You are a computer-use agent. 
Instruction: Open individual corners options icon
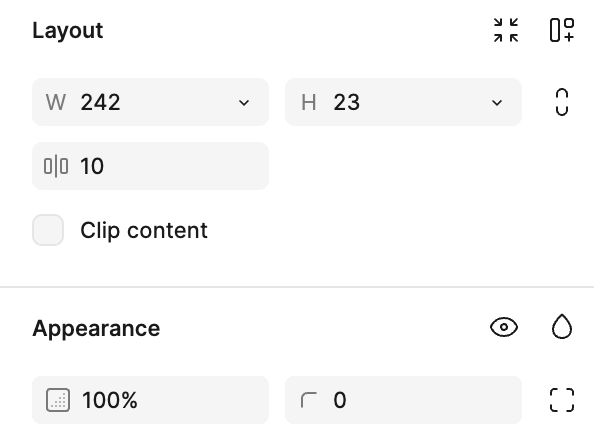pos(562,400)
